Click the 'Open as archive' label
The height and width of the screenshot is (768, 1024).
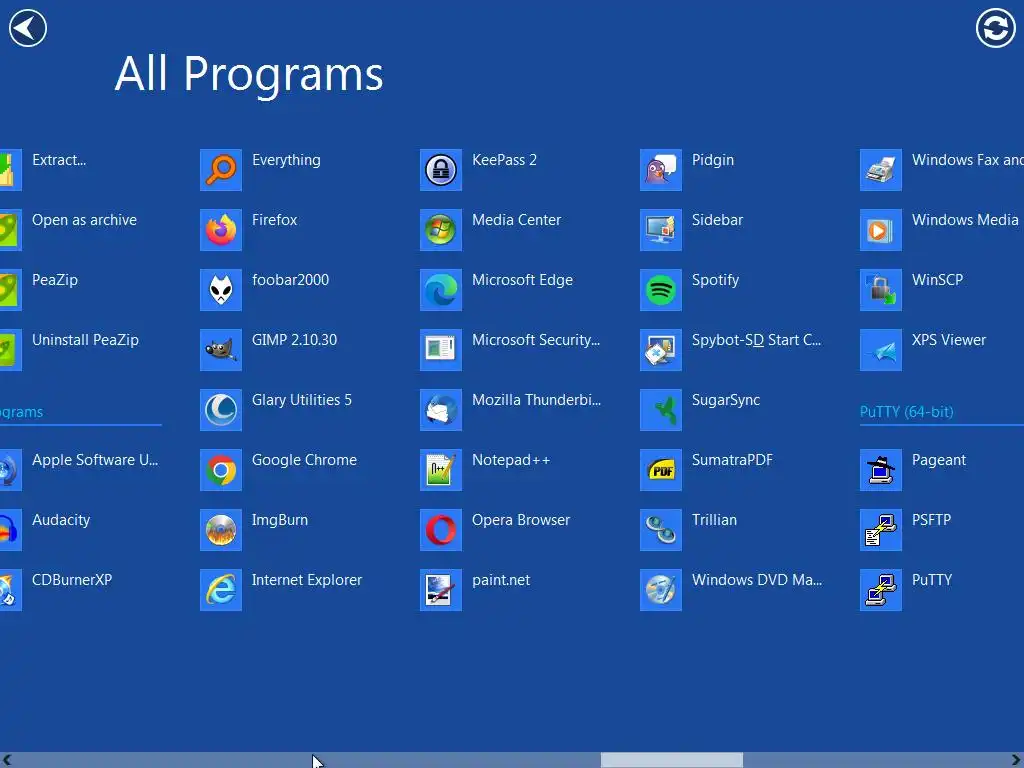(x=84, y=220)
